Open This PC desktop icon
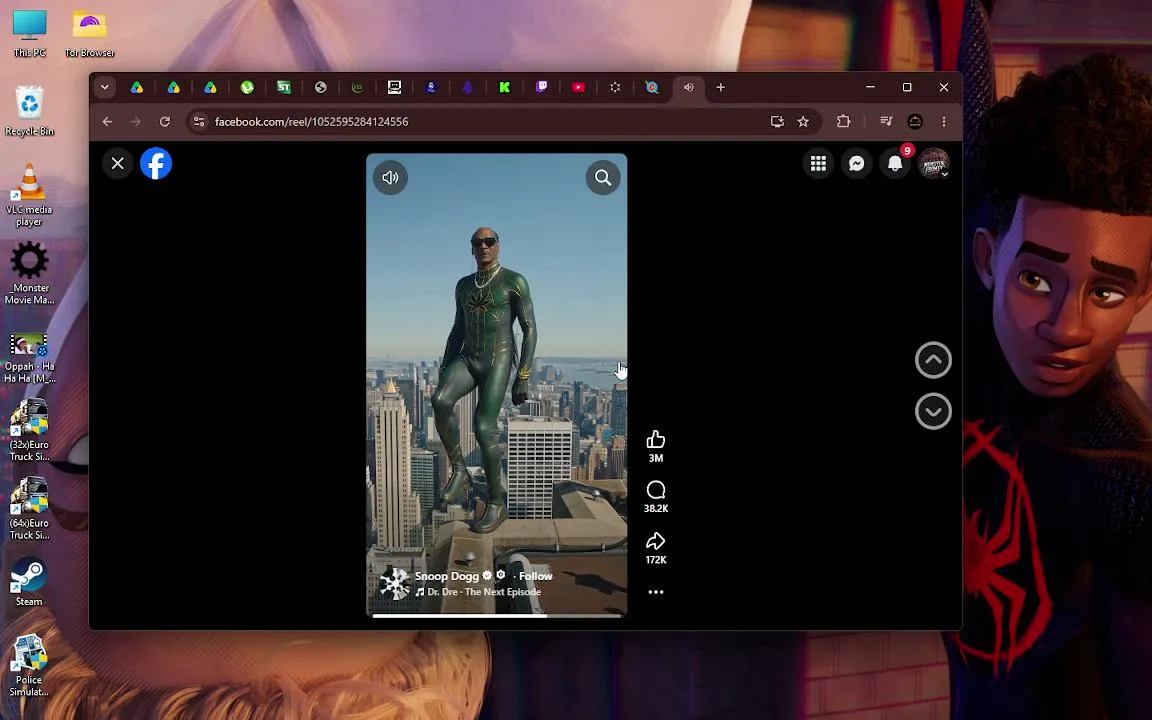 [29, 34]
